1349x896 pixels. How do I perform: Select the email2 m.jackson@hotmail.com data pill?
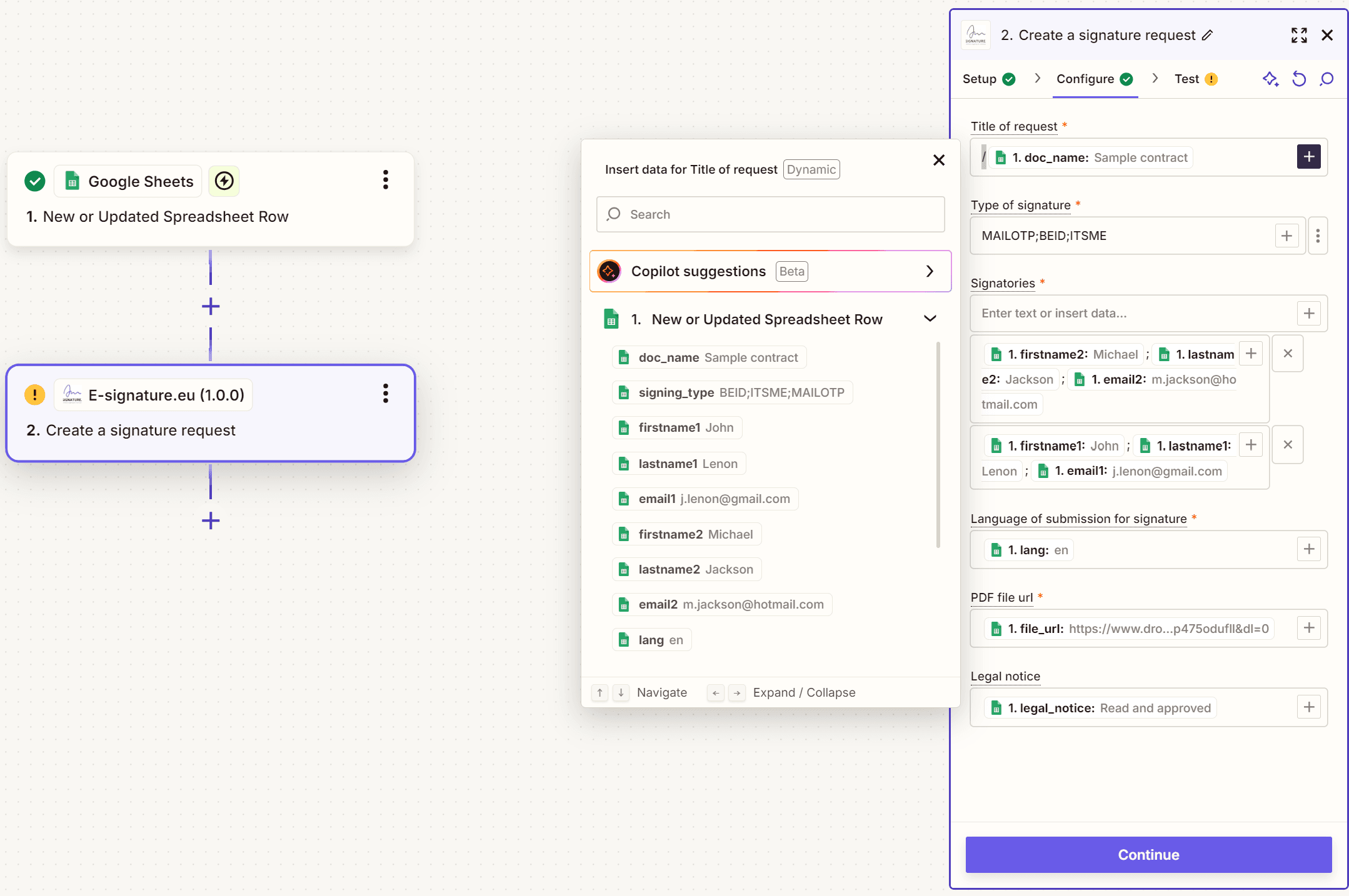click(722, 604)
